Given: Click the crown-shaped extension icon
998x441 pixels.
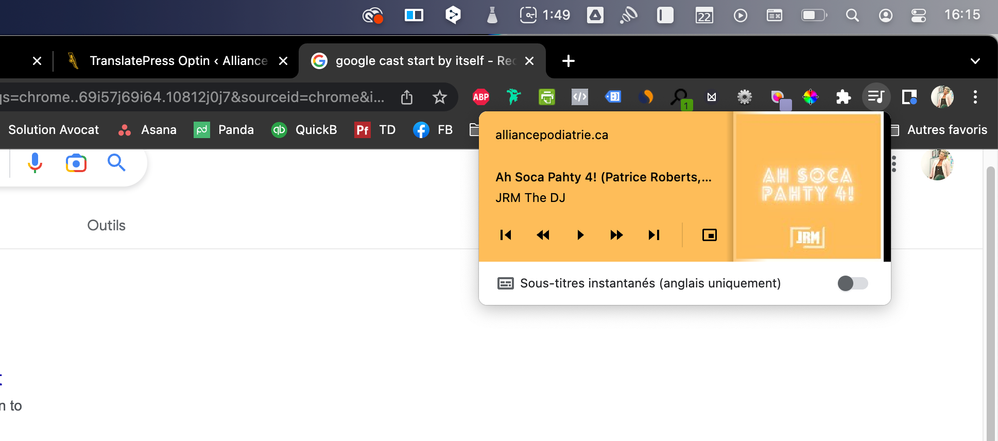Looking at the screenshot, I should [712, 97].
